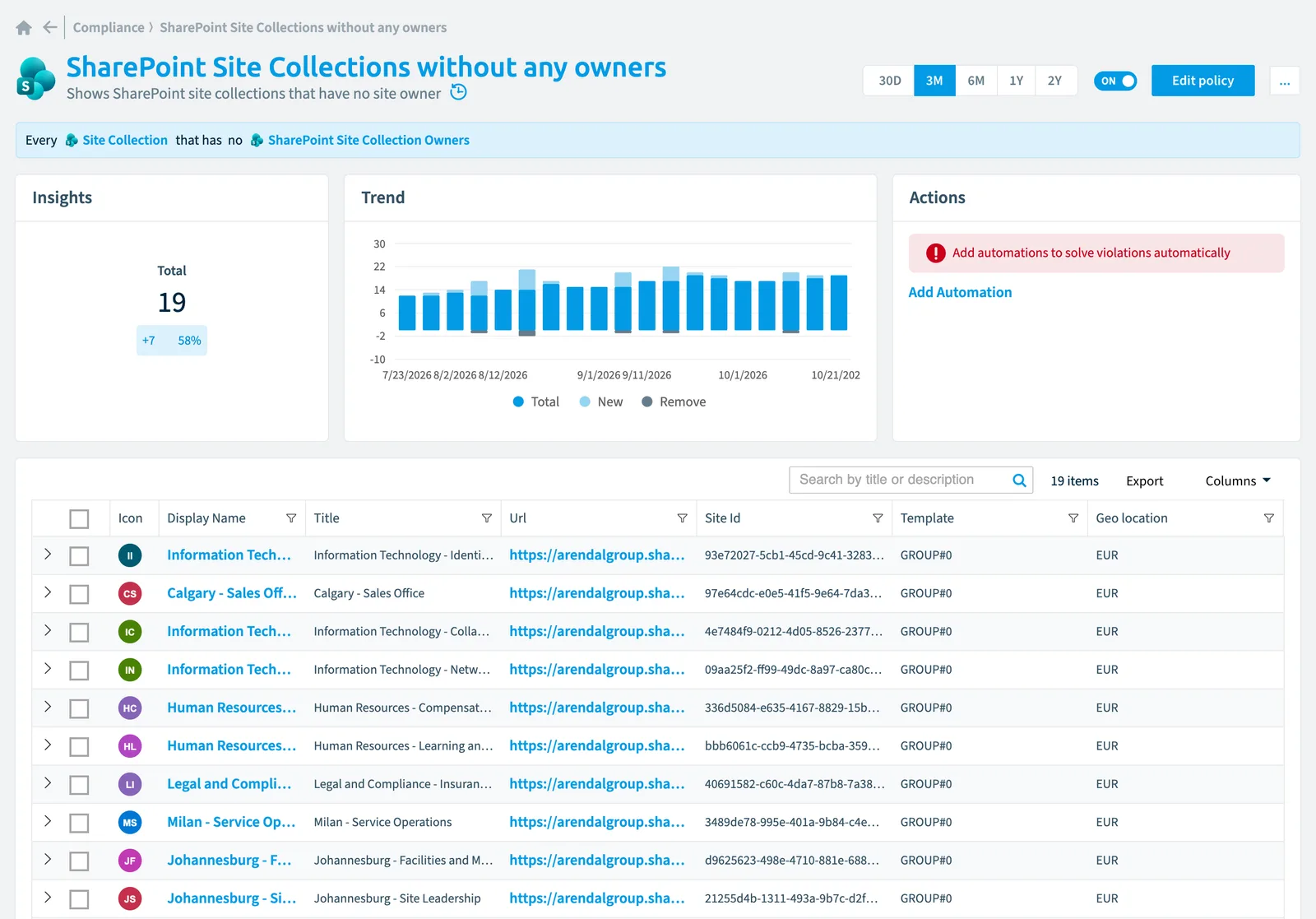
Task: Open the history clock icon beside description
Action: [459, 92]
